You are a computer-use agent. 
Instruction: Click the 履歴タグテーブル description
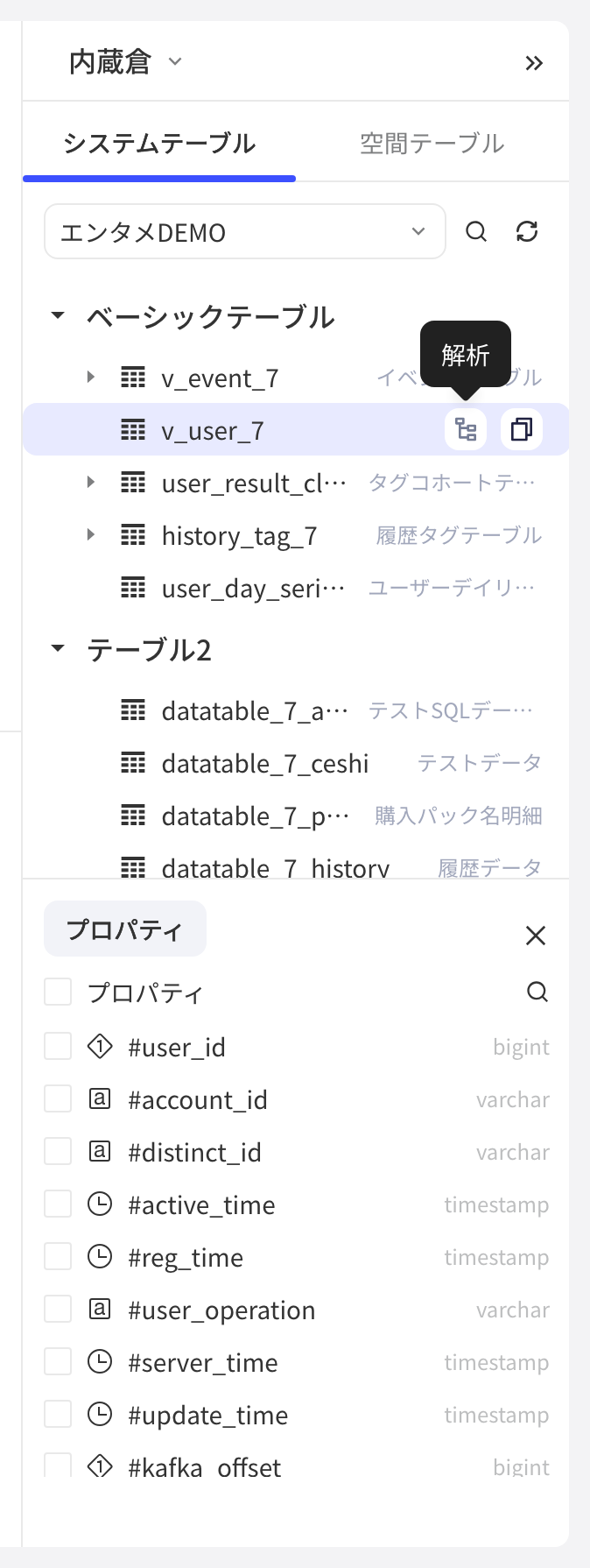tap(460, 535)
